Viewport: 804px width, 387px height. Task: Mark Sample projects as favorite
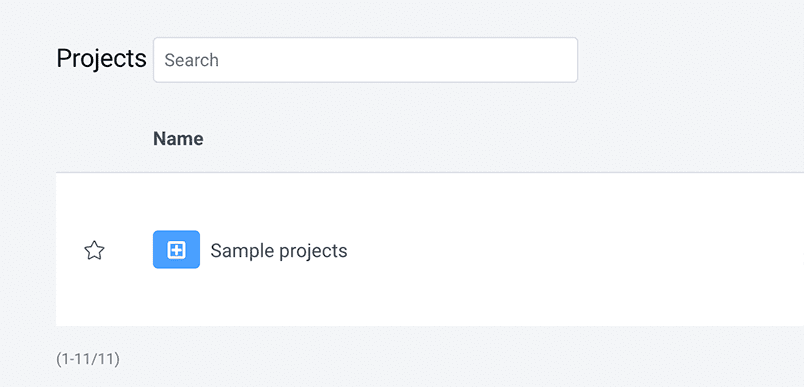coord(94,251)
